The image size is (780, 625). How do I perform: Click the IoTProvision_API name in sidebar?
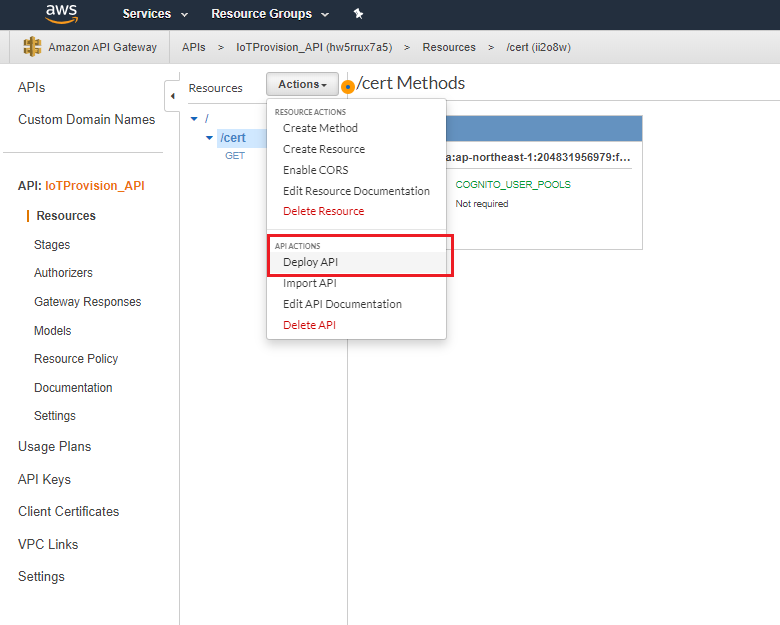point(95,186)
